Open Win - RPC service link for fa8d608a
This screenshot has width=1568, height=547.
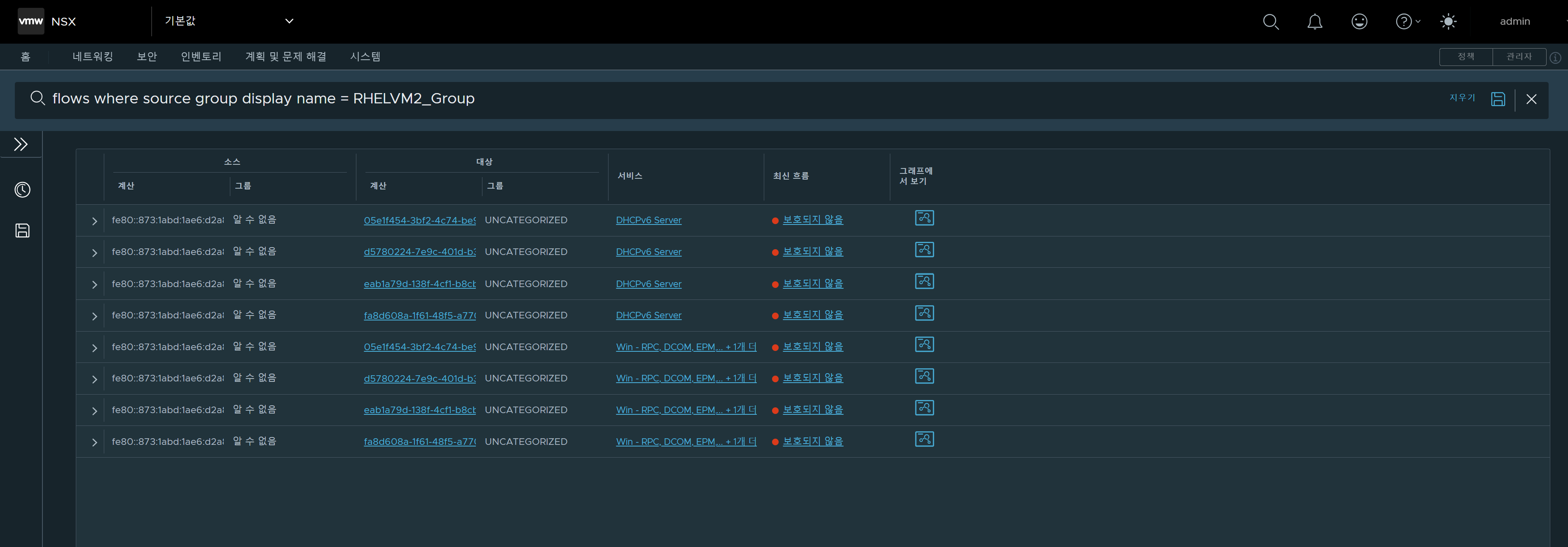686,442
